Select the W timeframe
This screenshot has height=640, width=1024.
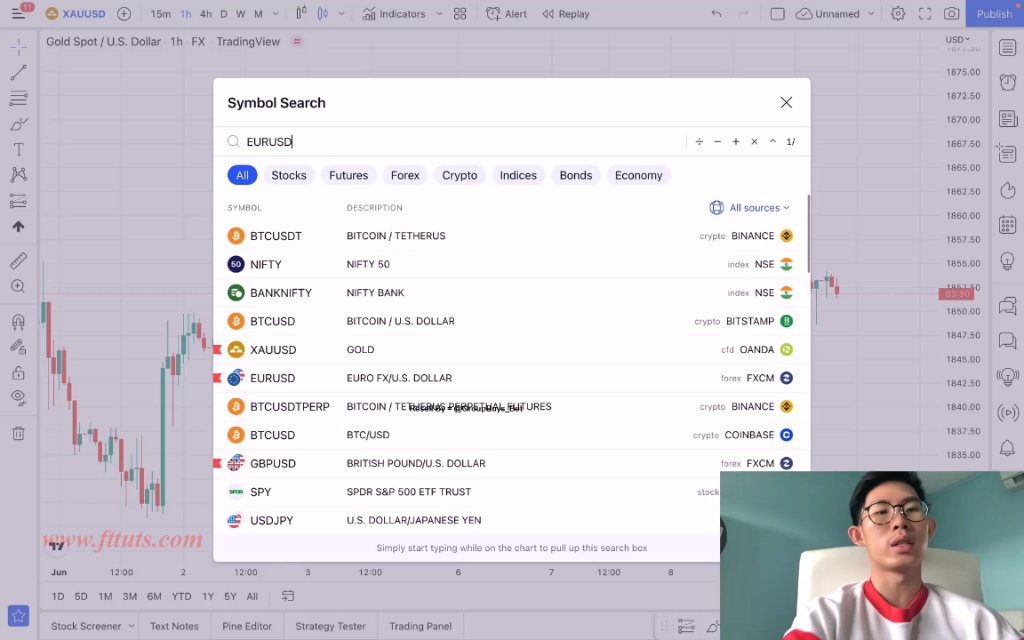pos(240,14)
